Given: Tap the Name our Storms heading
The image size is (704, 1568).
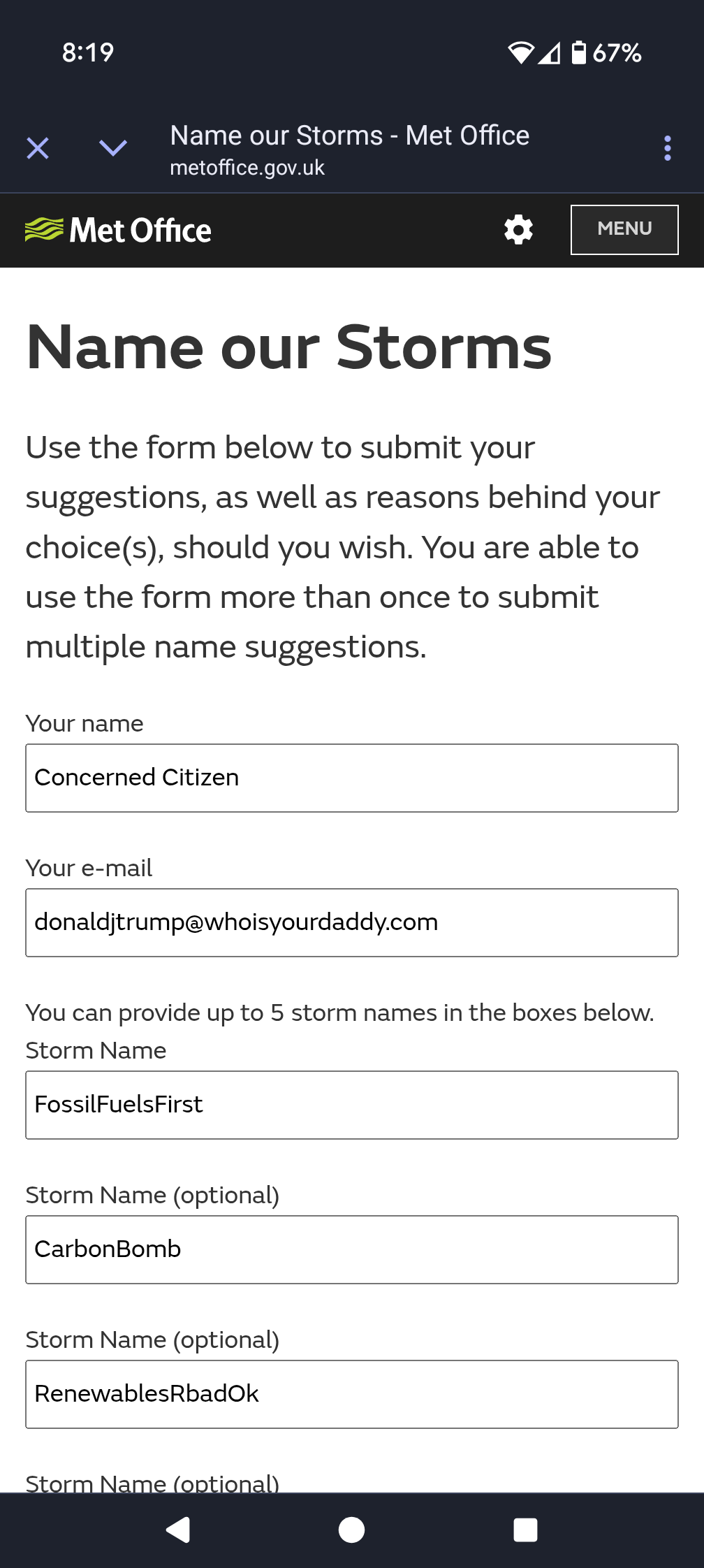Looking at the screenshot, I should pyautogui.click(x=289, y=347).
